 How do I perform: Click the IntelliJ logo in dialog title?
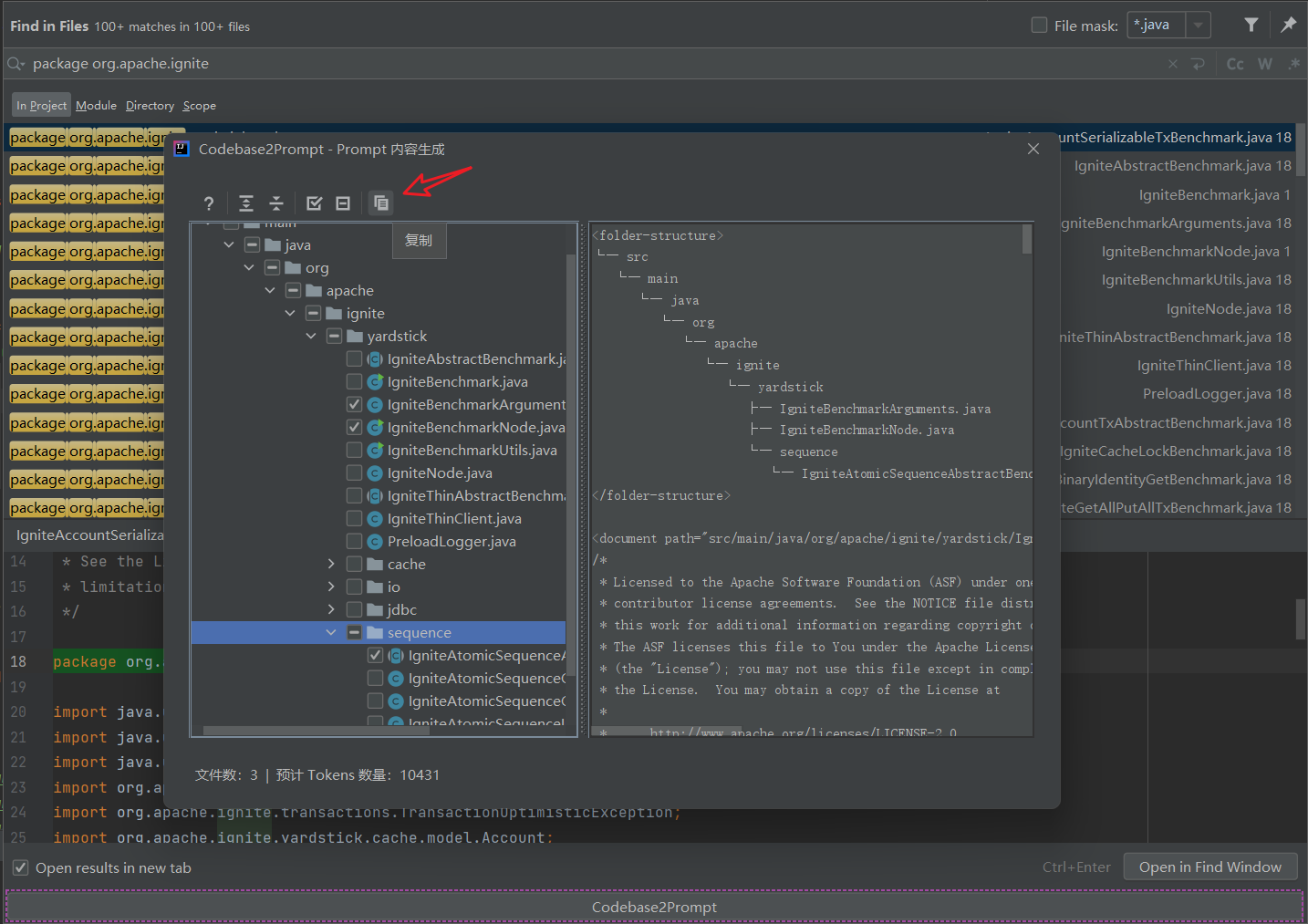(182, 149)
